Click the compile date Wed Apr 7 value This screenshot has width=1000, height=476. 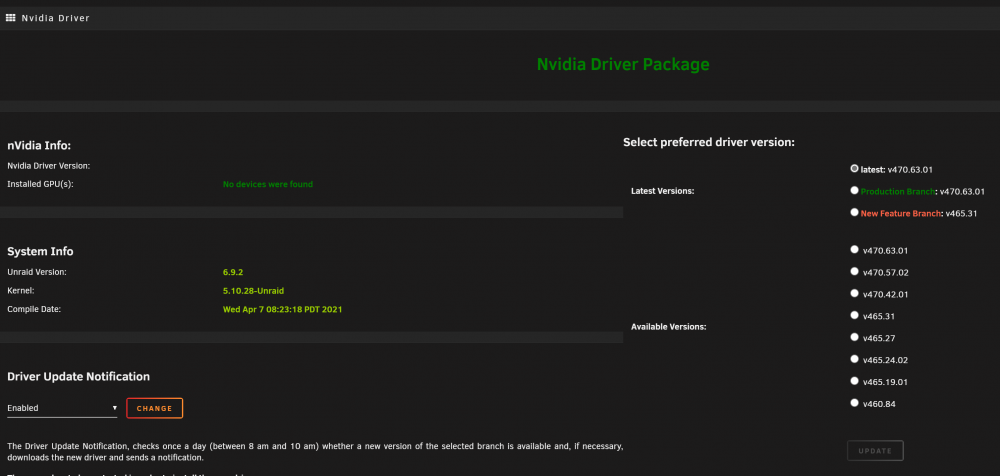[x=283, y=309]
